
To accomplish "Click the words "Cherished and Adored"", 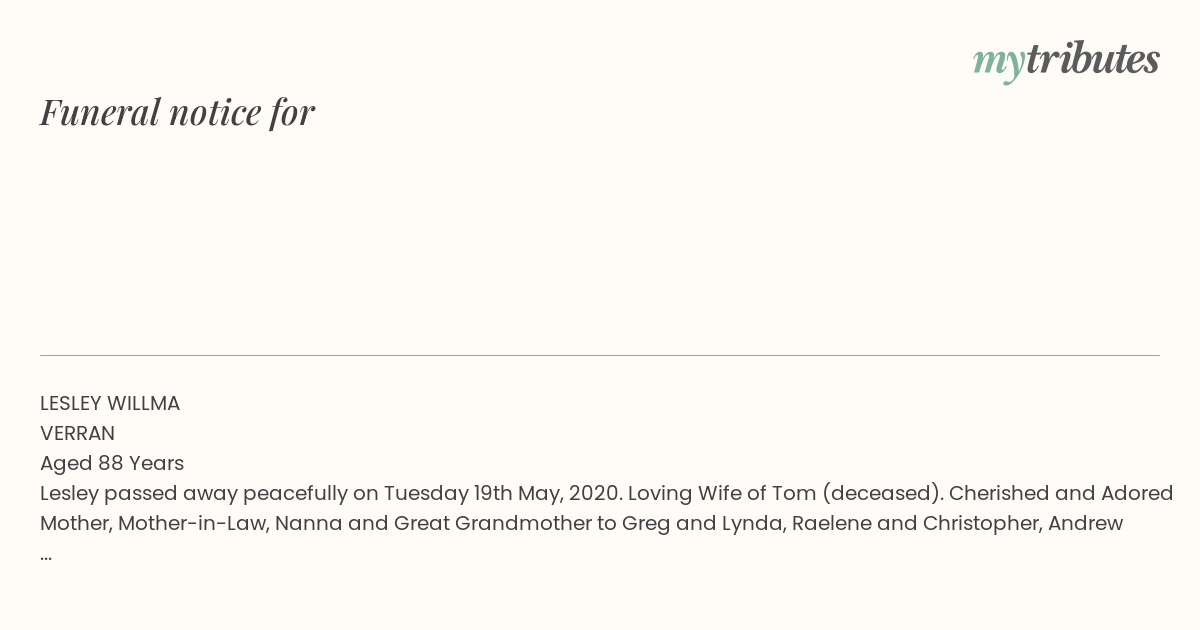I will point(1061,493).
